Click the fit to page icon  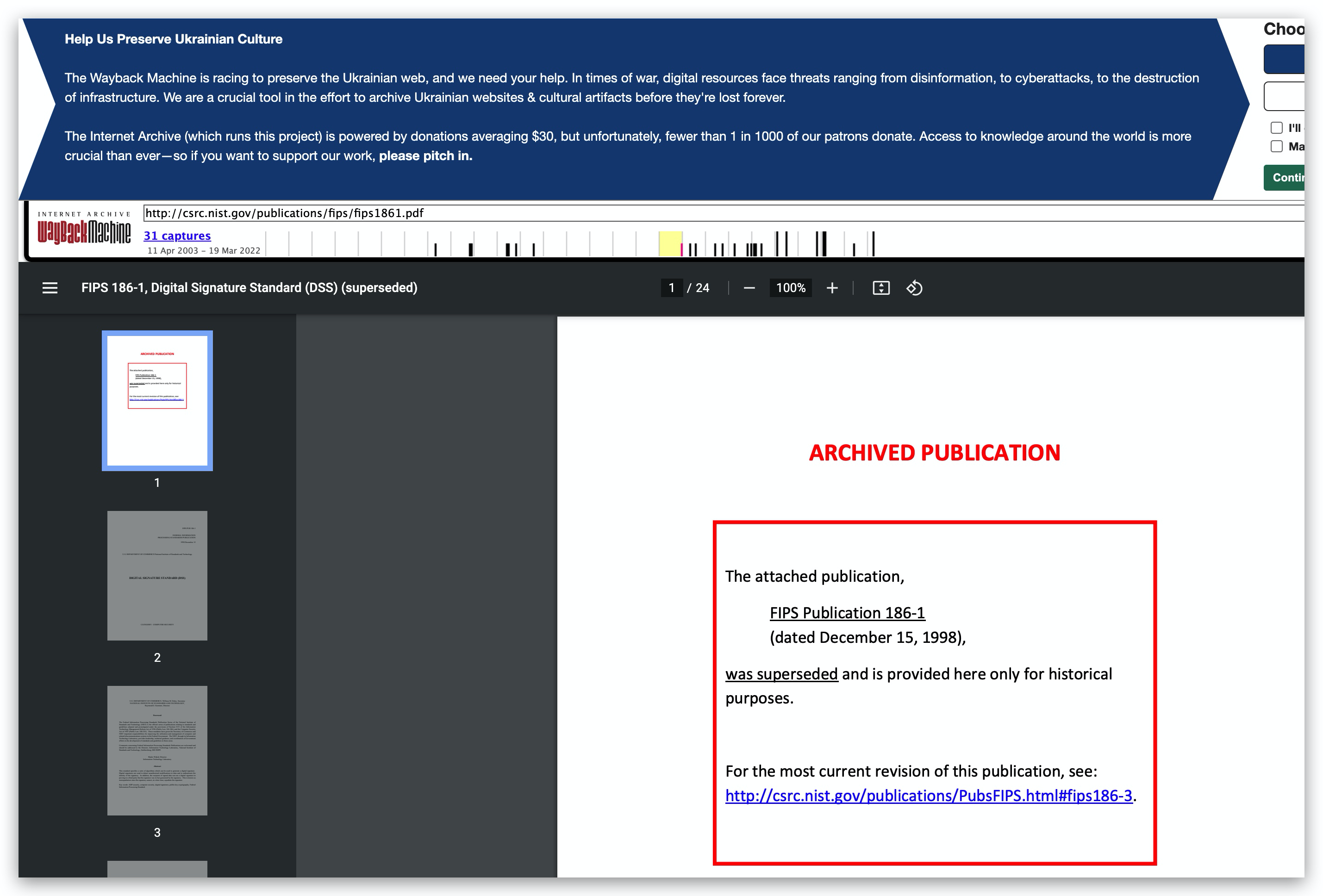pyautogui.click(x=880, y=288)
